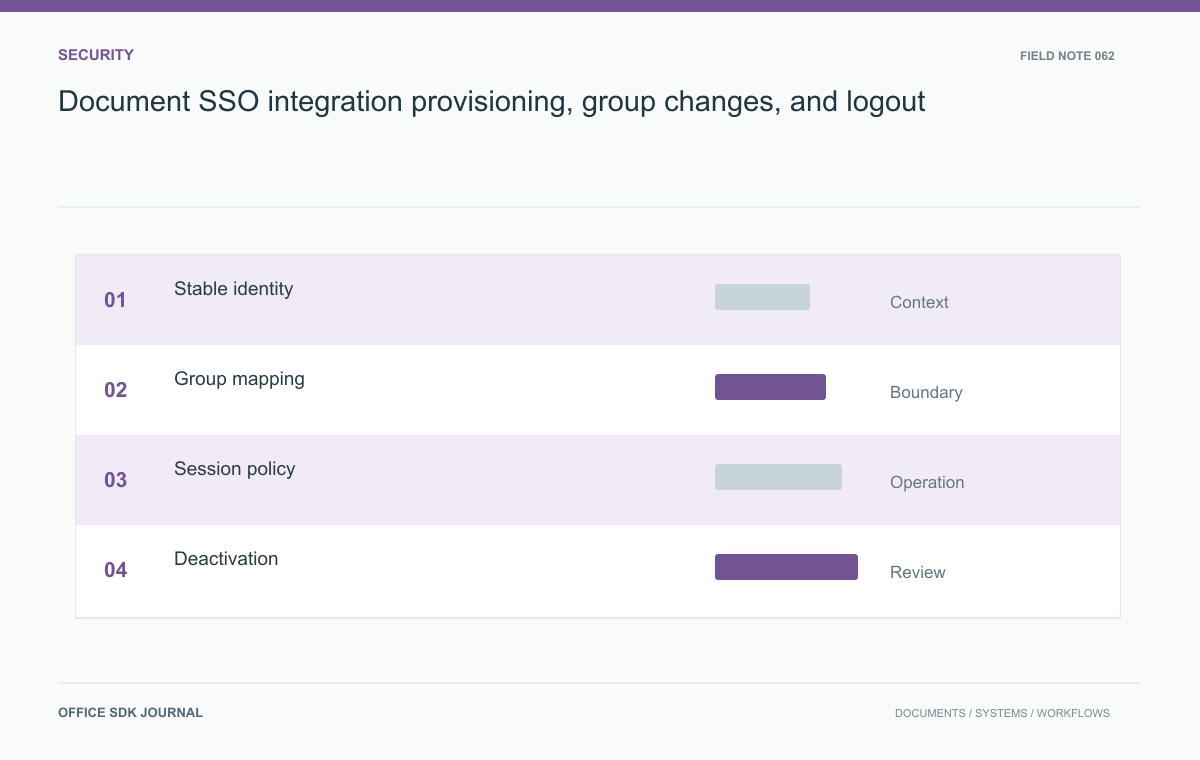1200x760 pixels.
Task: Click the SECURITY category label
Action: click(x=96, y=55)
